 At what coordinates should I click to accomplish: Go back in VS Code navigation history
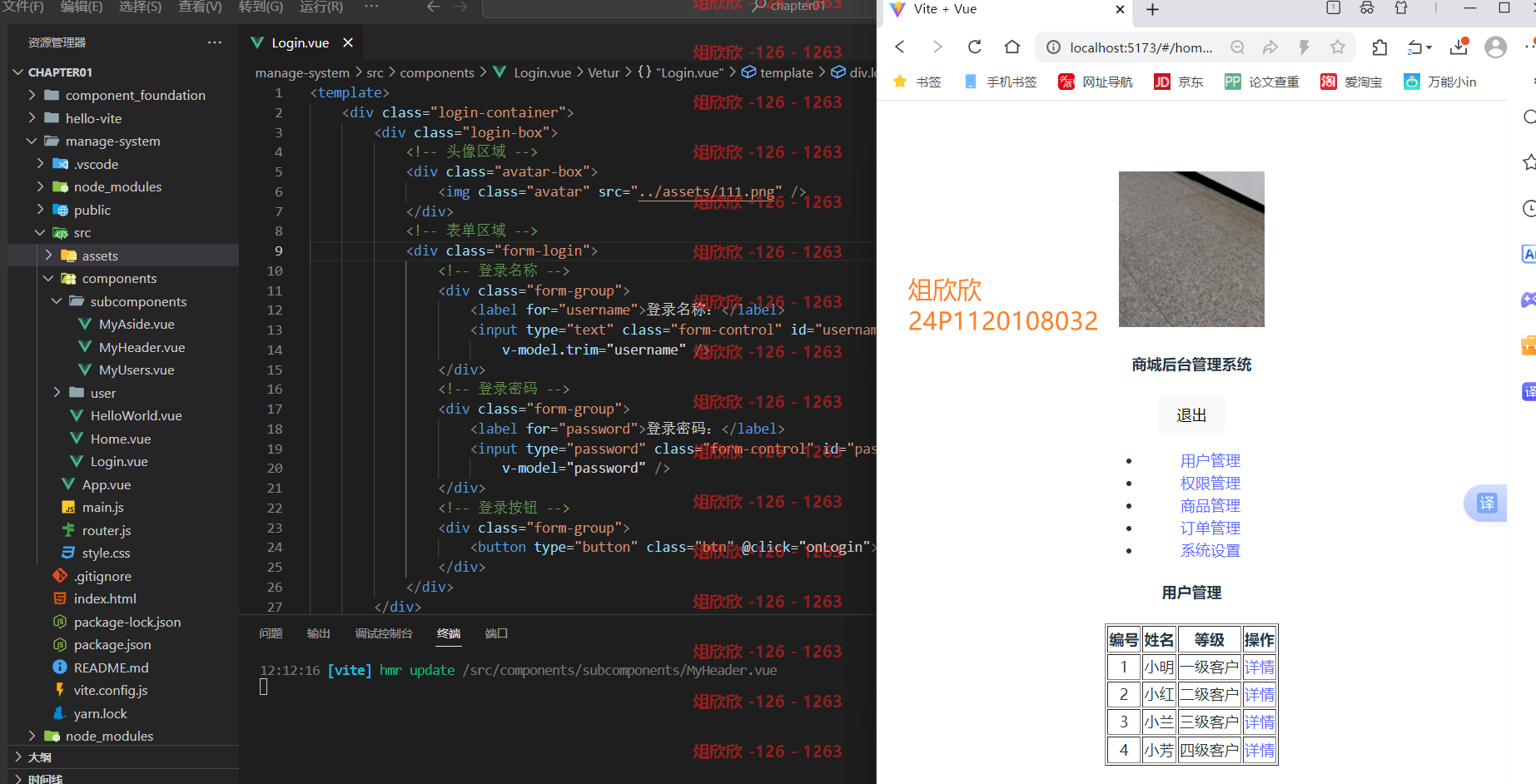(433, 7)
